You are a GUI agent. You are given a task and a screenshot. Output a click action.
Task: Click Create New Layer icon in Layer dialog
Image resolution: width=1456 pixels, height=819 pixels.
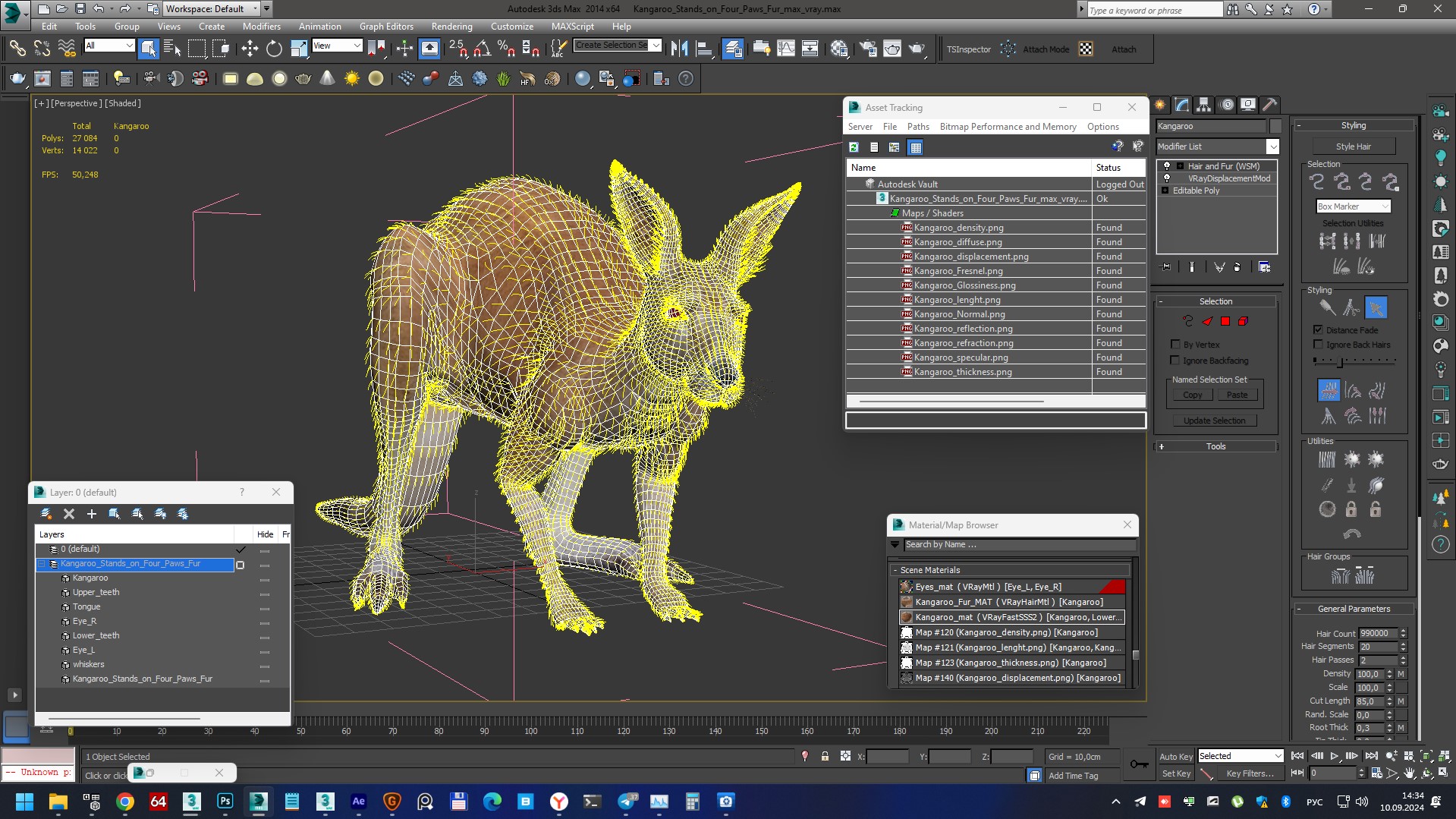46,514
